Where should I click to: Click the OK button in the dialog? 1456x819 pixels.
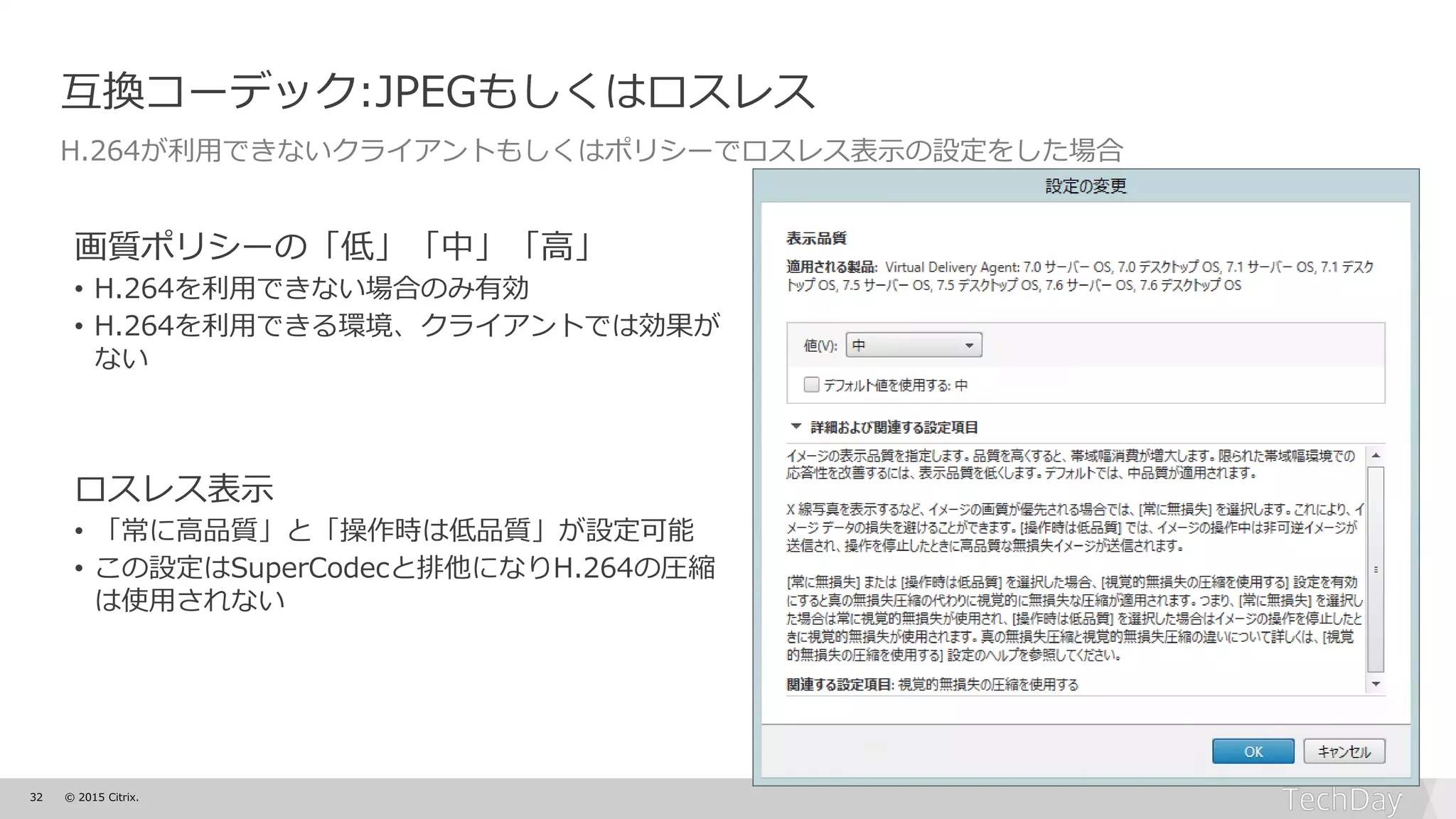[1253, 751]
